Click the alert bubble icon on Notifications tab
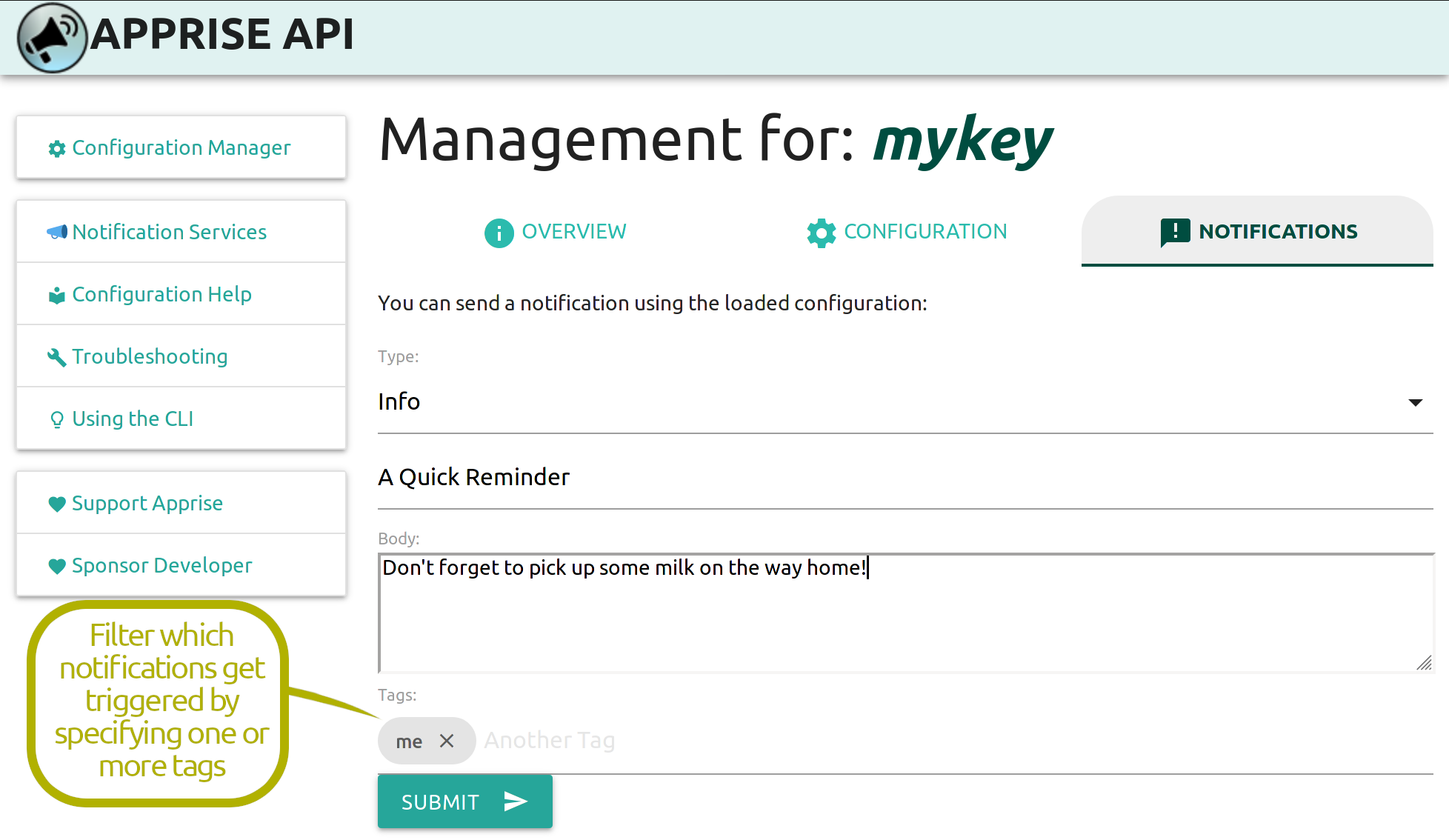Screen dimensions: 1449x840 coord(1176,233)
